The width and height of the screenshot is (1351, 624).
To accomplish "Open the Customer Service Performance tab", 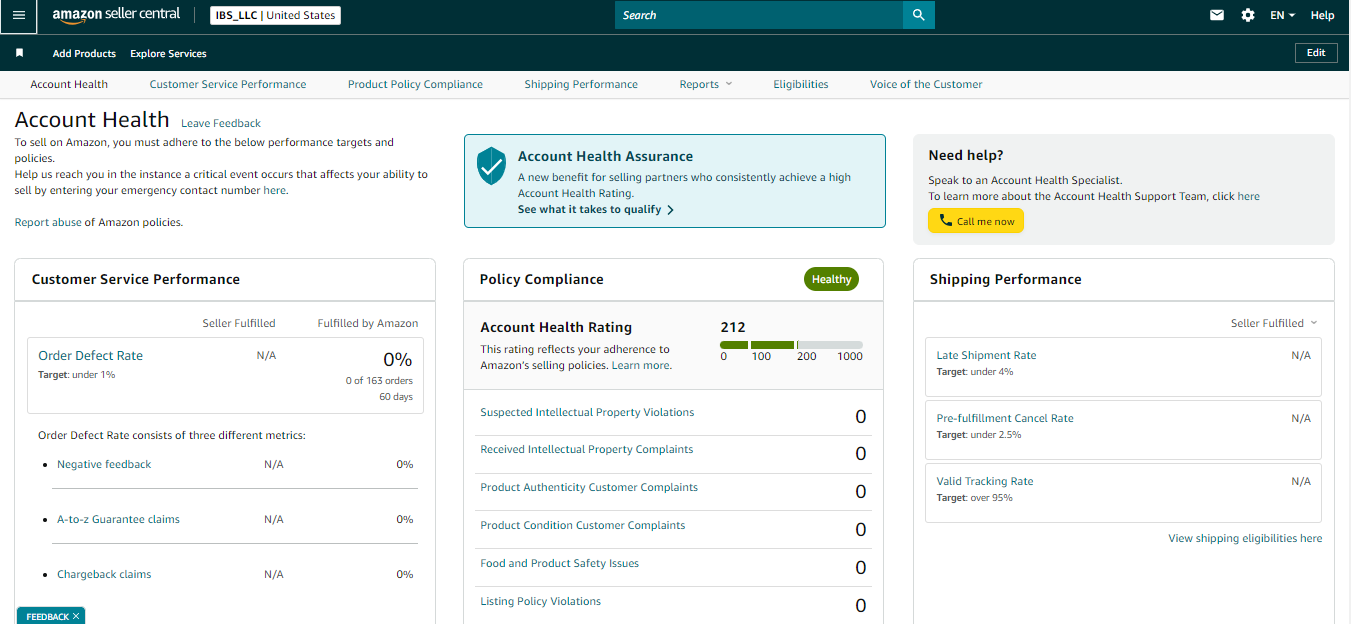I will pos(228,84).
